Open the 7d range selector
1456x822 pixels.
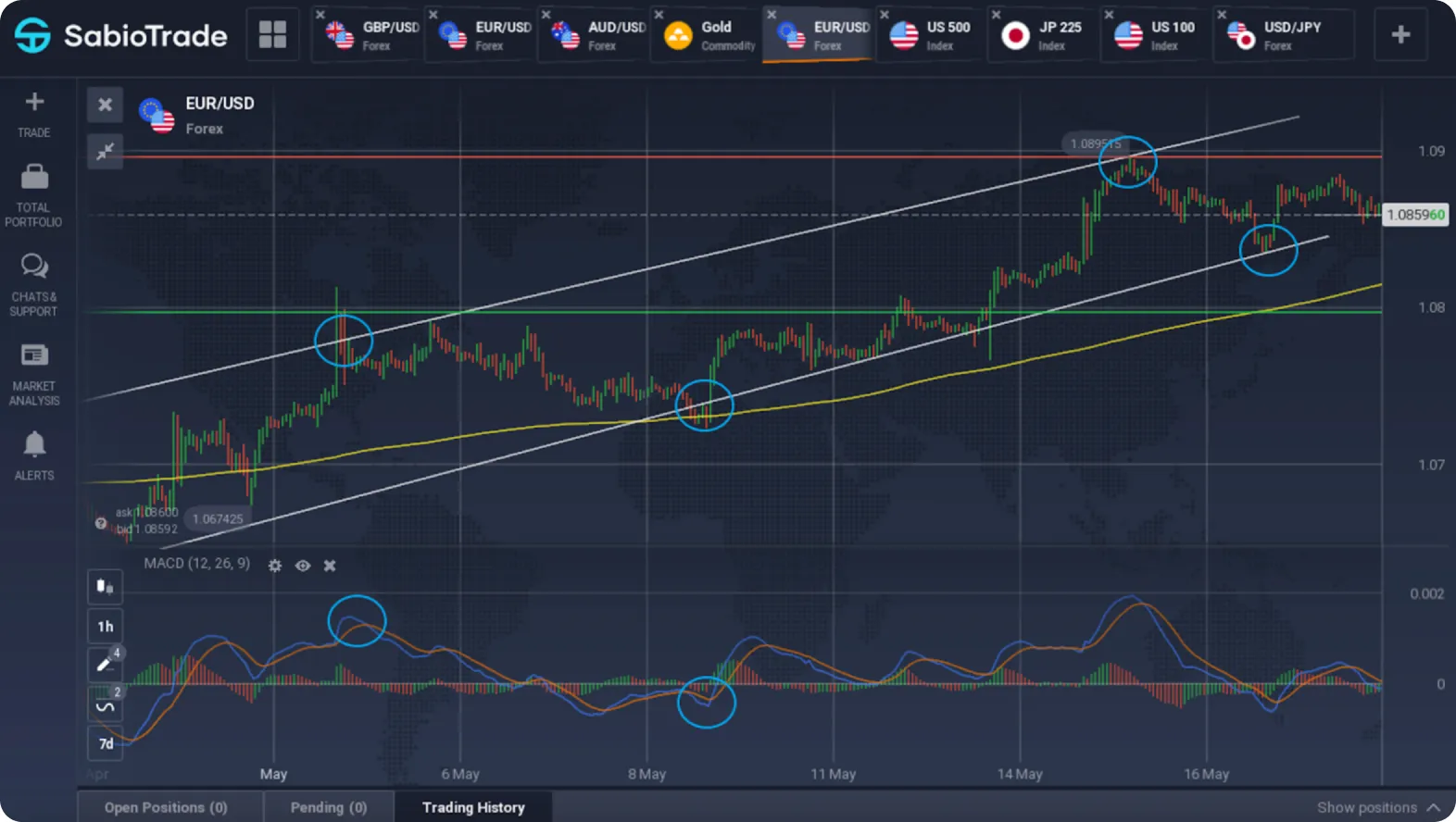[105, 744]
